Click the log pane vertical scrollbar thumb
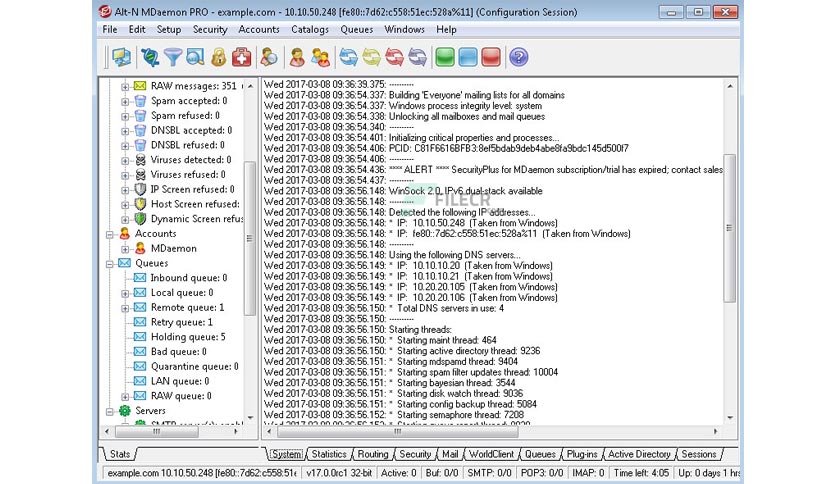836x484 pixels. [x=729, y=228]
